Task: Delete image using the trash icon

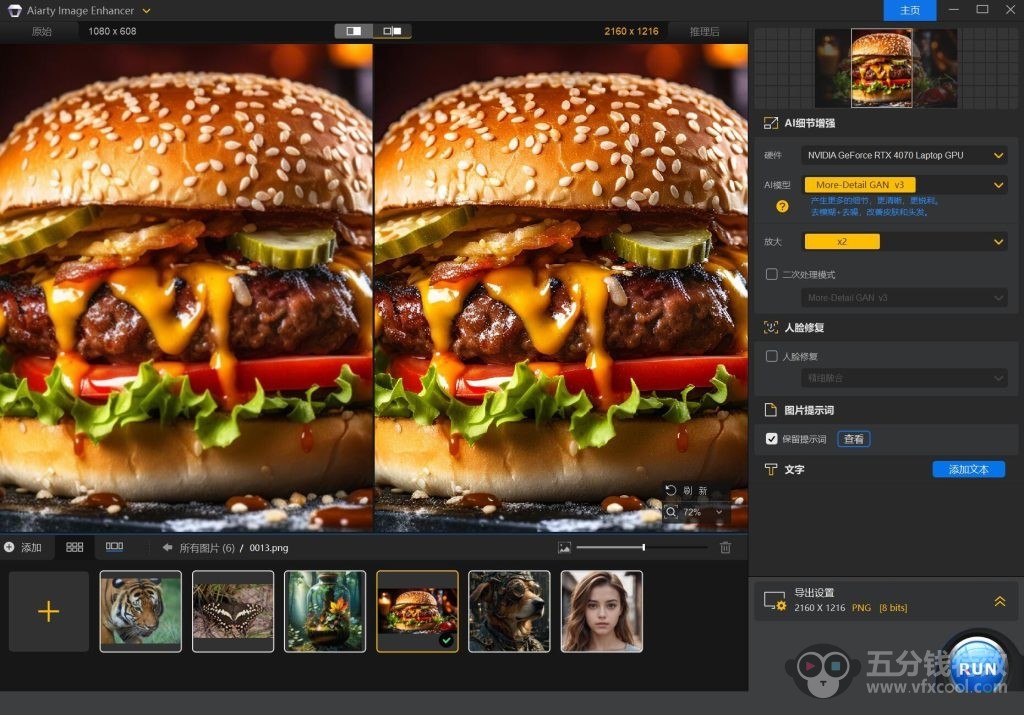Action: coord(726,548)
